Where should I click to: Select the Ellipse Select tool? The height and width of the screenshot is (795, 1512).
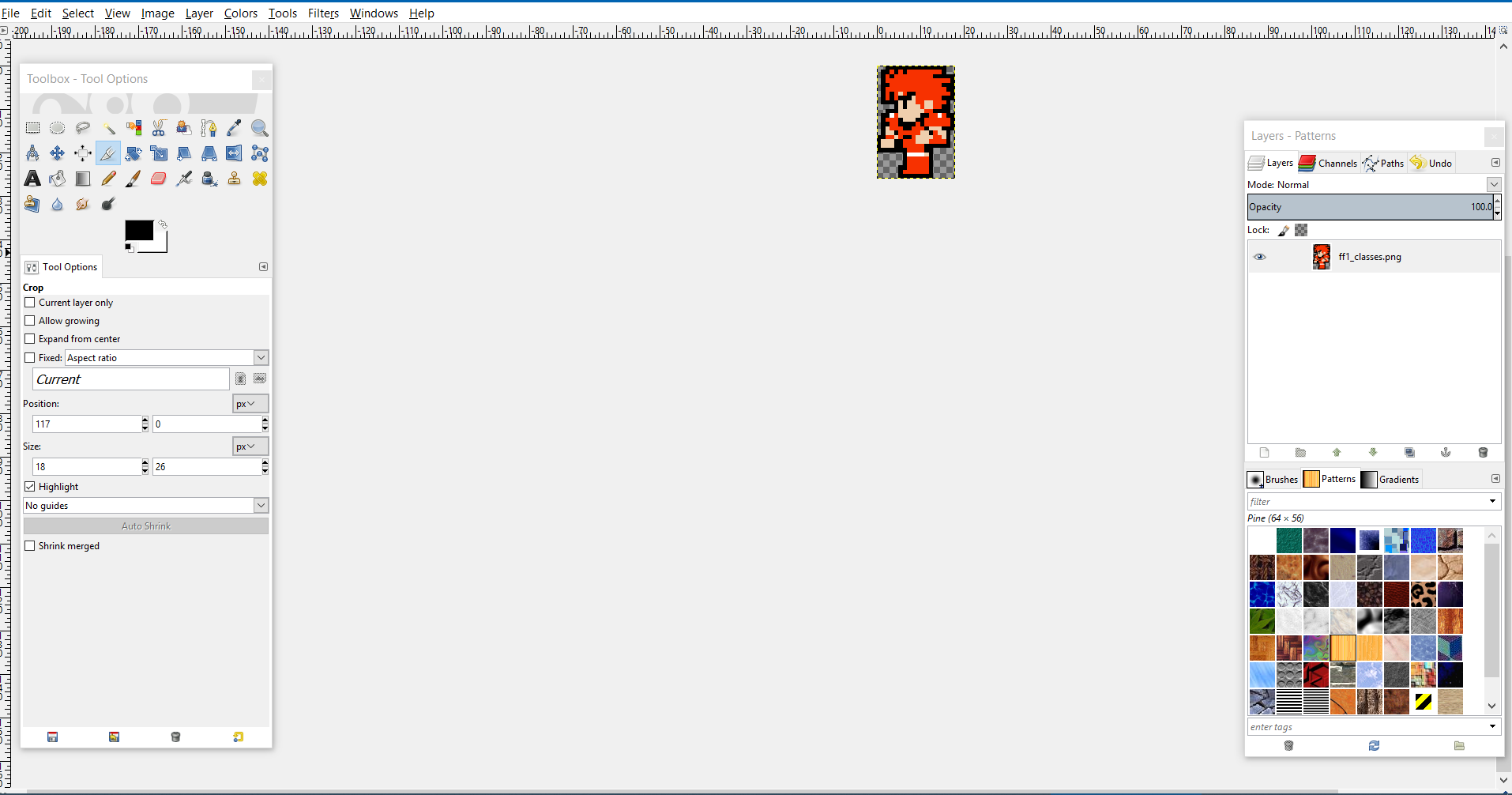click(58, 128)
